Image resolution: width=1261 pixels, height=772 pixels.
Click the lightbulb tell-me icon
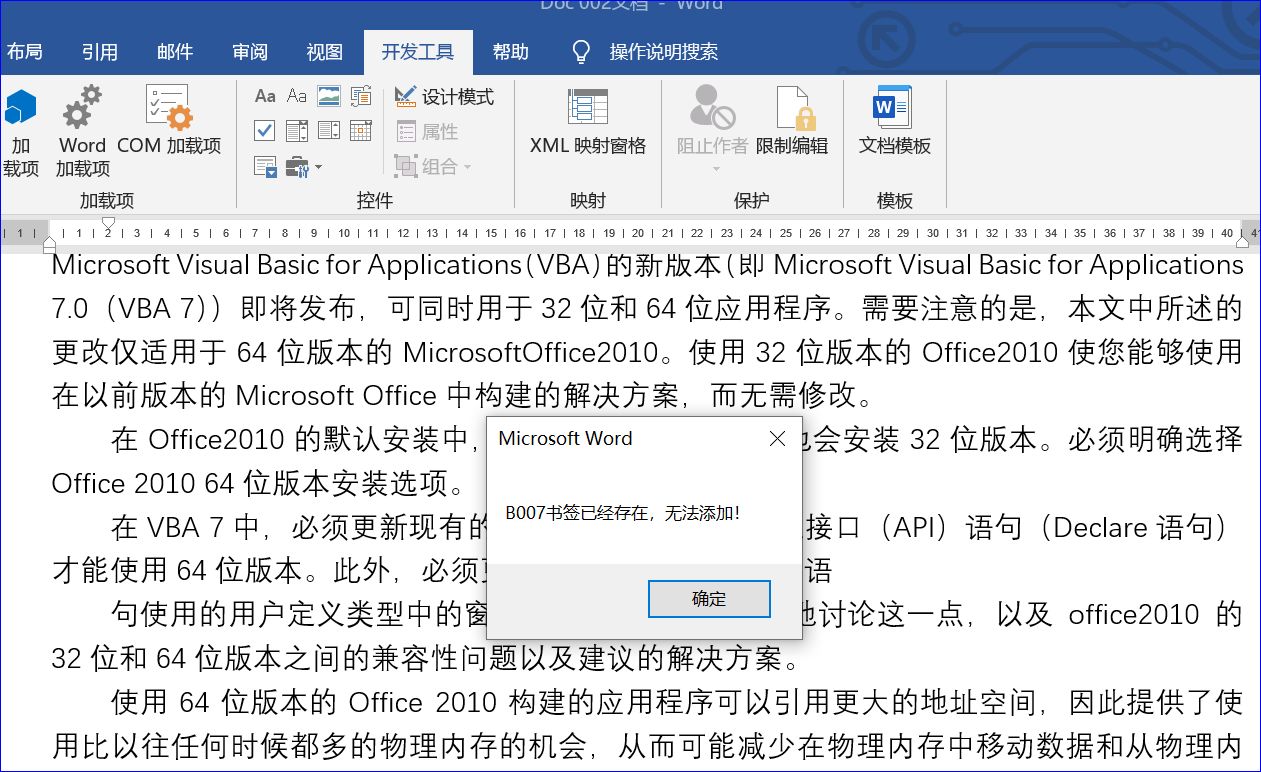point(581,52)
